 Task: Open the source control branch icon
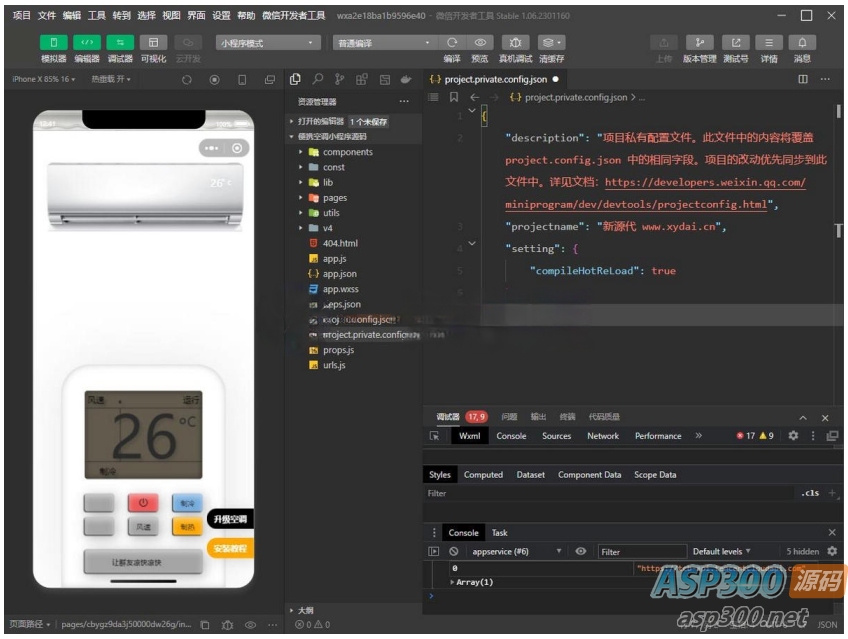pos(339,79)
